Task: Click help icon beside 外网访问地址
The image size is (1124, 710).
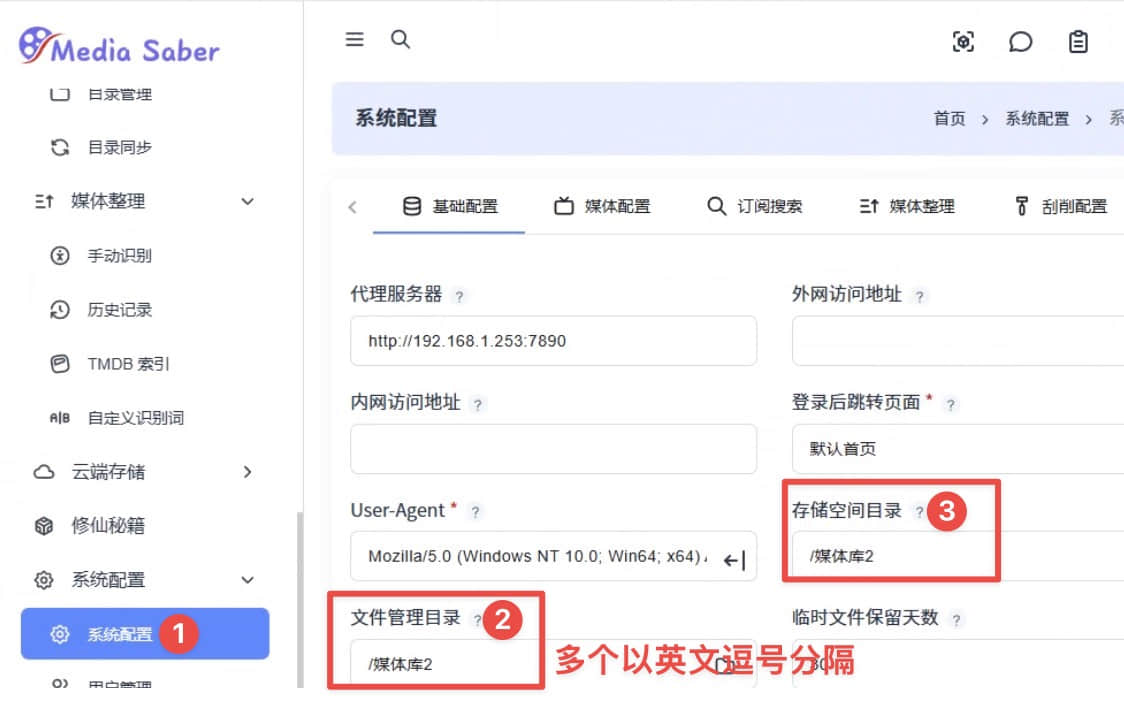Action: 920,297
